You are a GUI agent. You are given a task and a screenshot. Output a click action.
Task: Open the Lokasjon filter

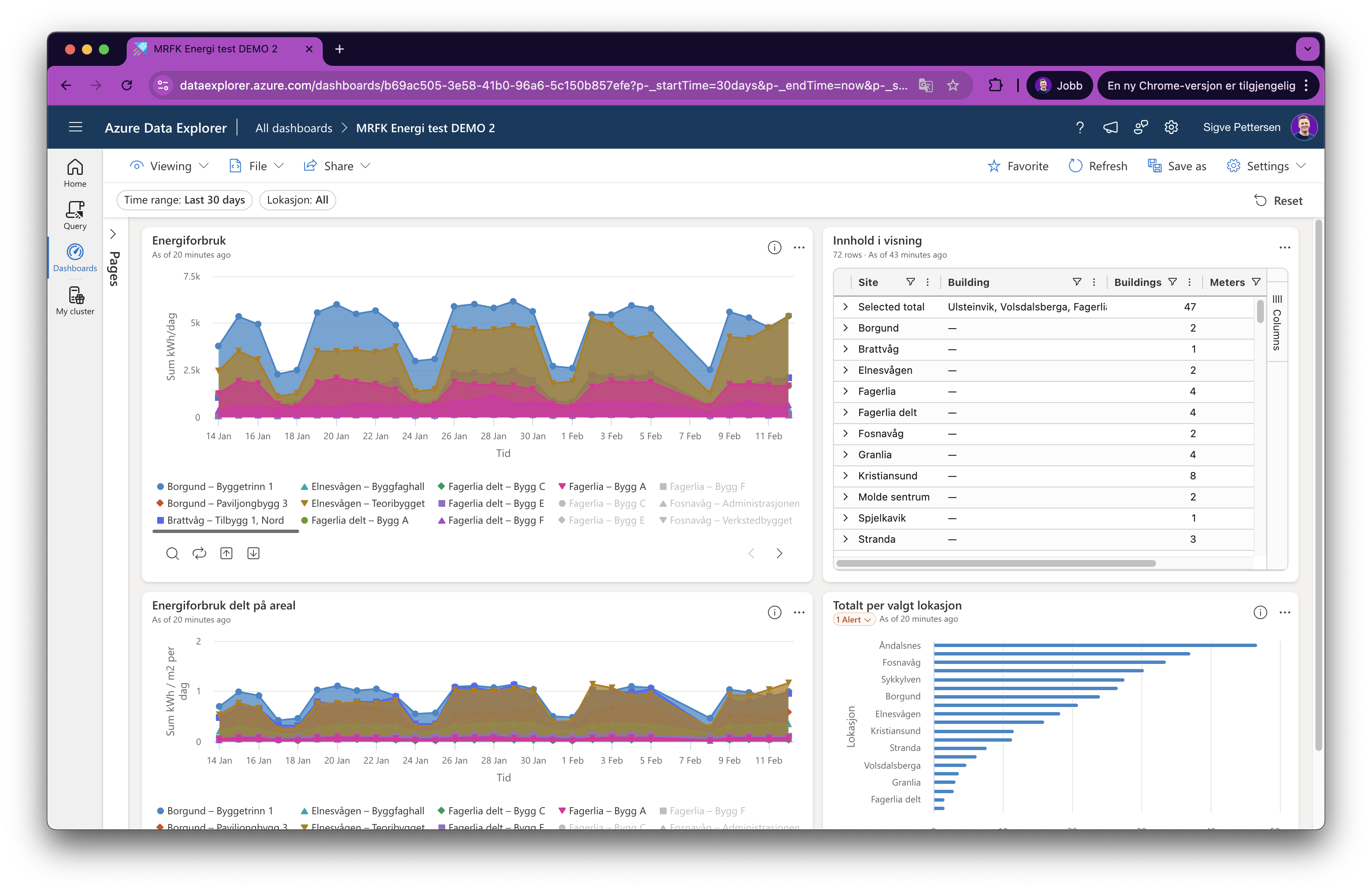[x=297, y=200]
